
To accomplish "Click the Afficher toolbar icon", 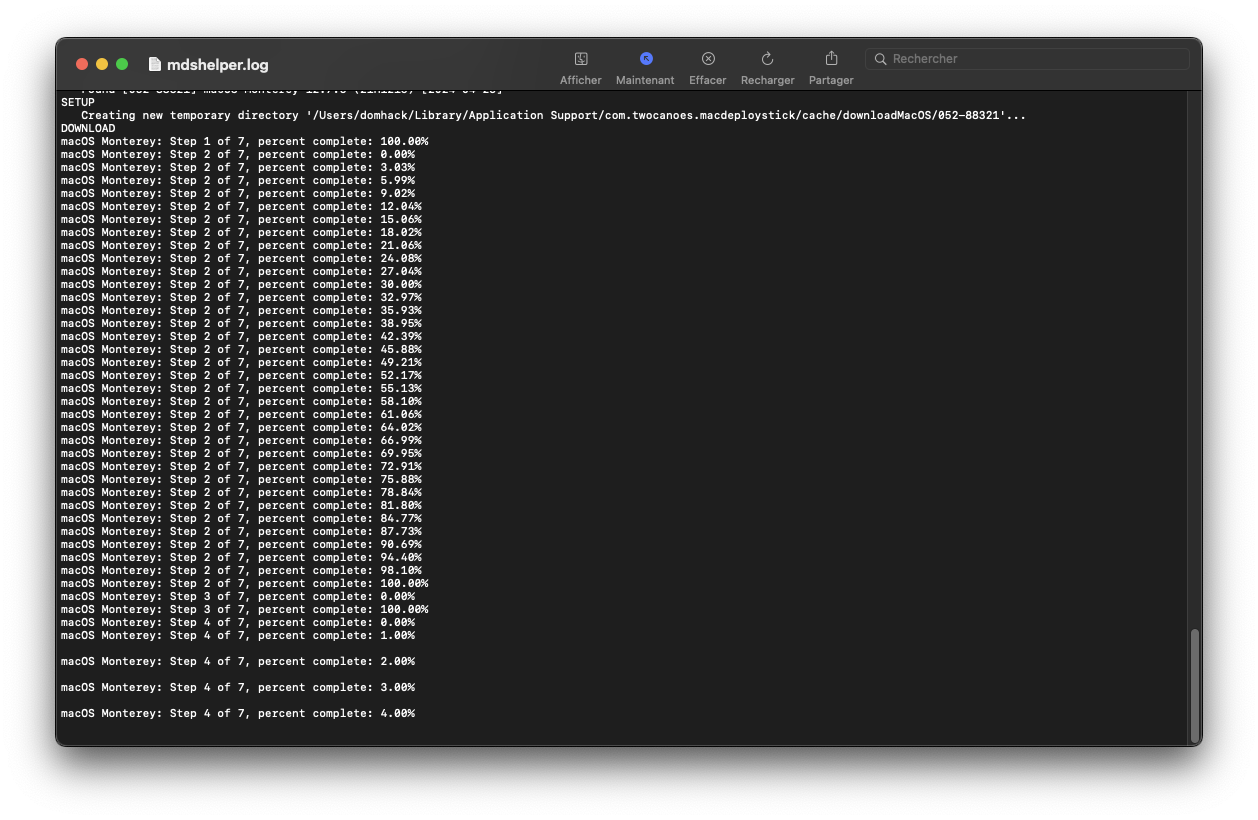I will click(581, 59).
